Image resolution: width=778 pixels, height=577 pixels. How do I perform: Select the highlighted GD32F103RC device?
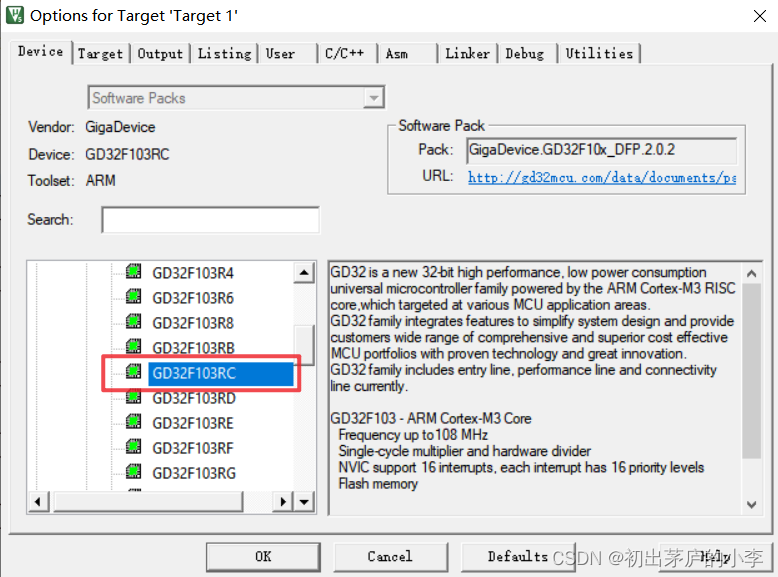pyautogui.click(x=221, y=373)
